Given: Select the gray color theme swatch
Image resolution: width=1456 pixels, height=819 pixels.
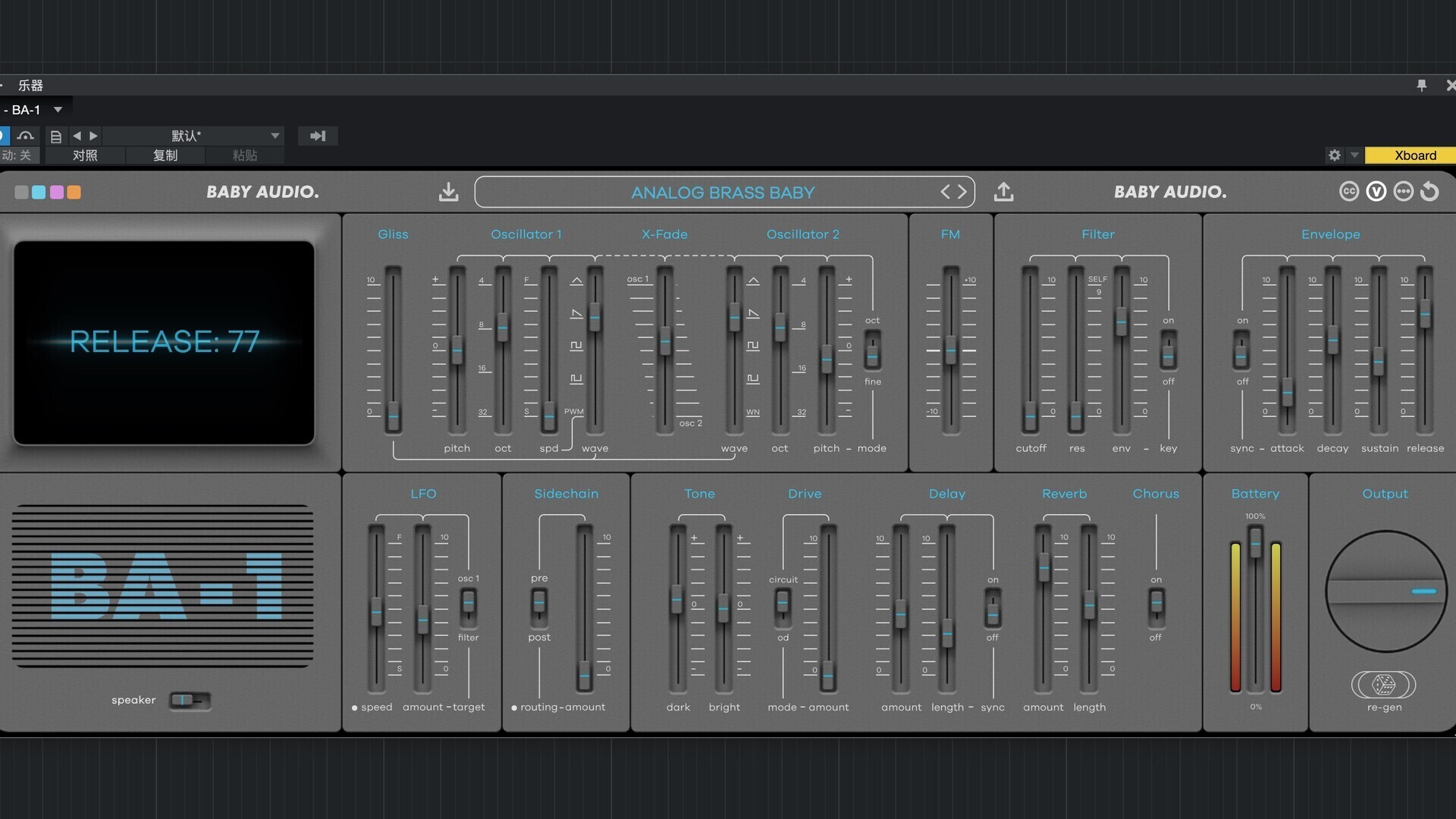Looking at the screenshot, I should pos(21,193).
